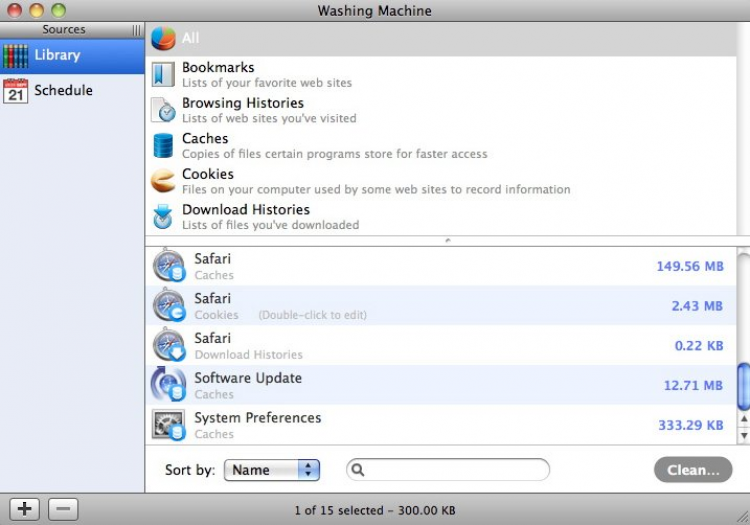The image size is (750, 525).
Task: Click the 333.29 KB size value
Action: tap(691, 425)
